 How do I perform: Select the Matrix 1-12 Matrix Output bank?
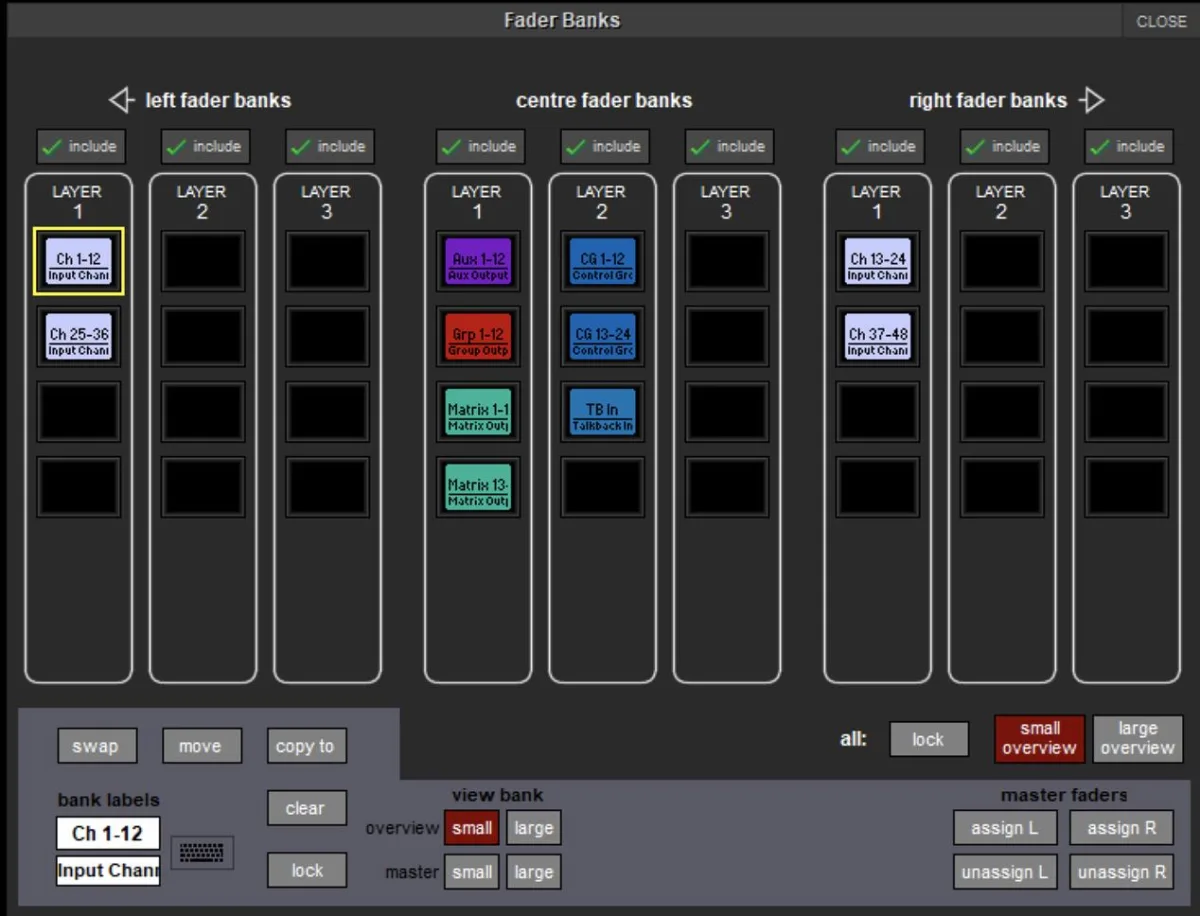click(x=478, y=412)
